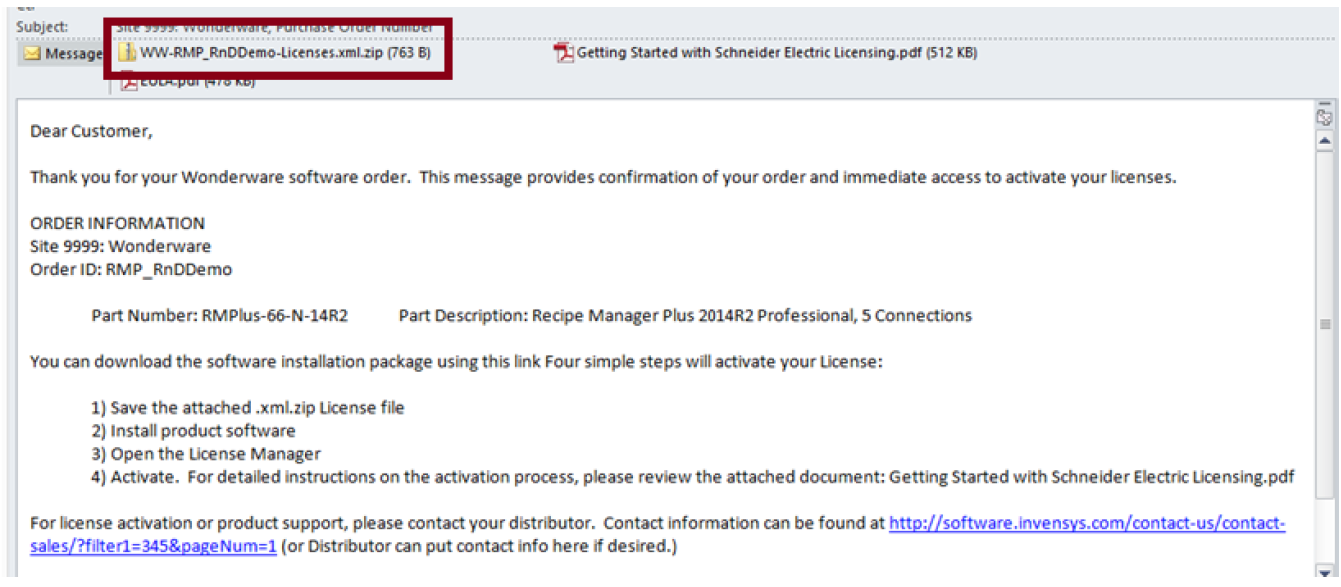Click the EULA.pdf attachment icon

[x=129, y=82]
